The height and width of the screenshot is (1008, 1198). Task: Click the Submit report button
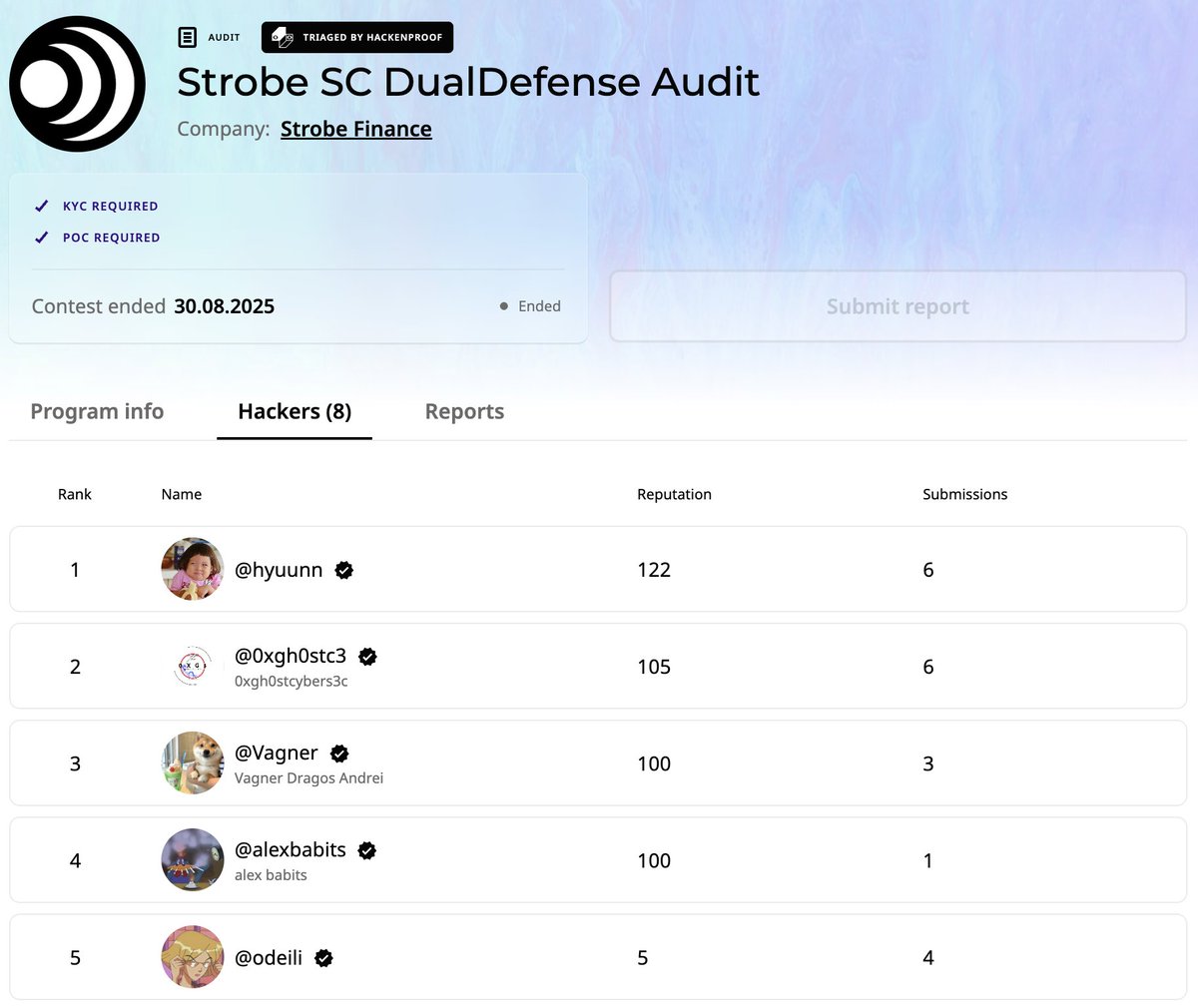[x=898, y=306]
